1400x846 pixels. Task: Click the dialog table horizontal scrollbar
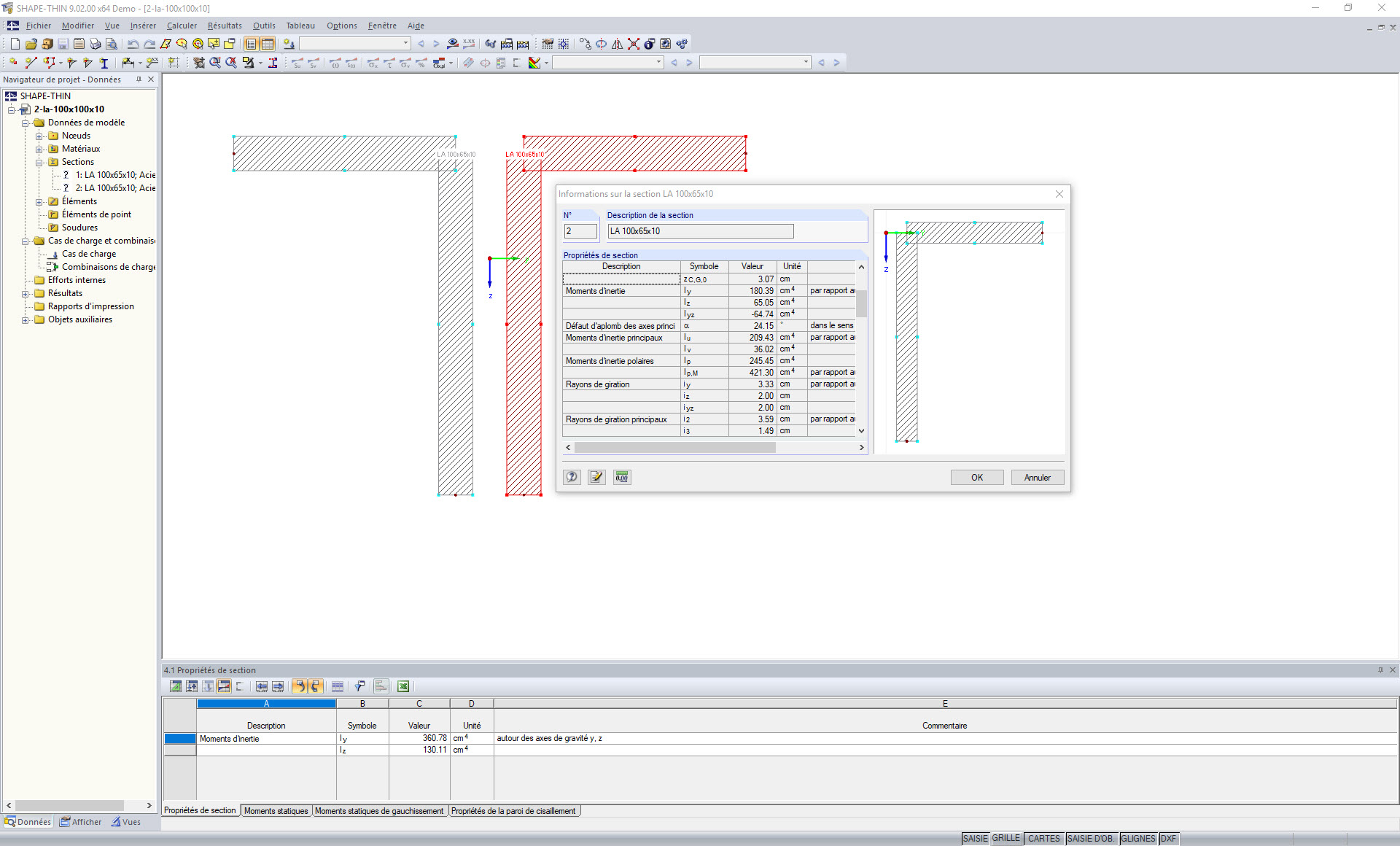(674, 448)
